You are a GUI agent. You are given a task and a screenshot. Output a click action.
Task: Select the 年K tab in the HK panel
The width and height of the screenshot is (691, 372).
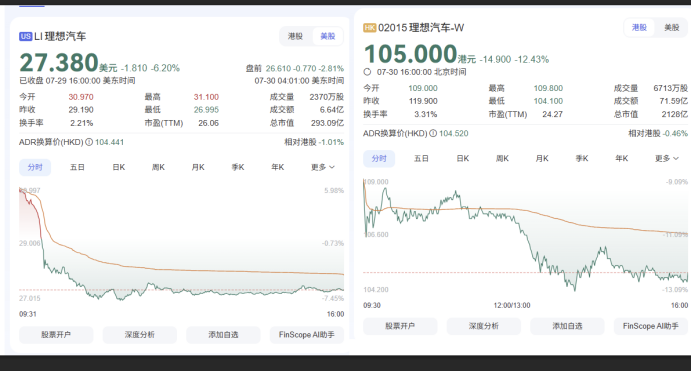click(x=622, y=158)
